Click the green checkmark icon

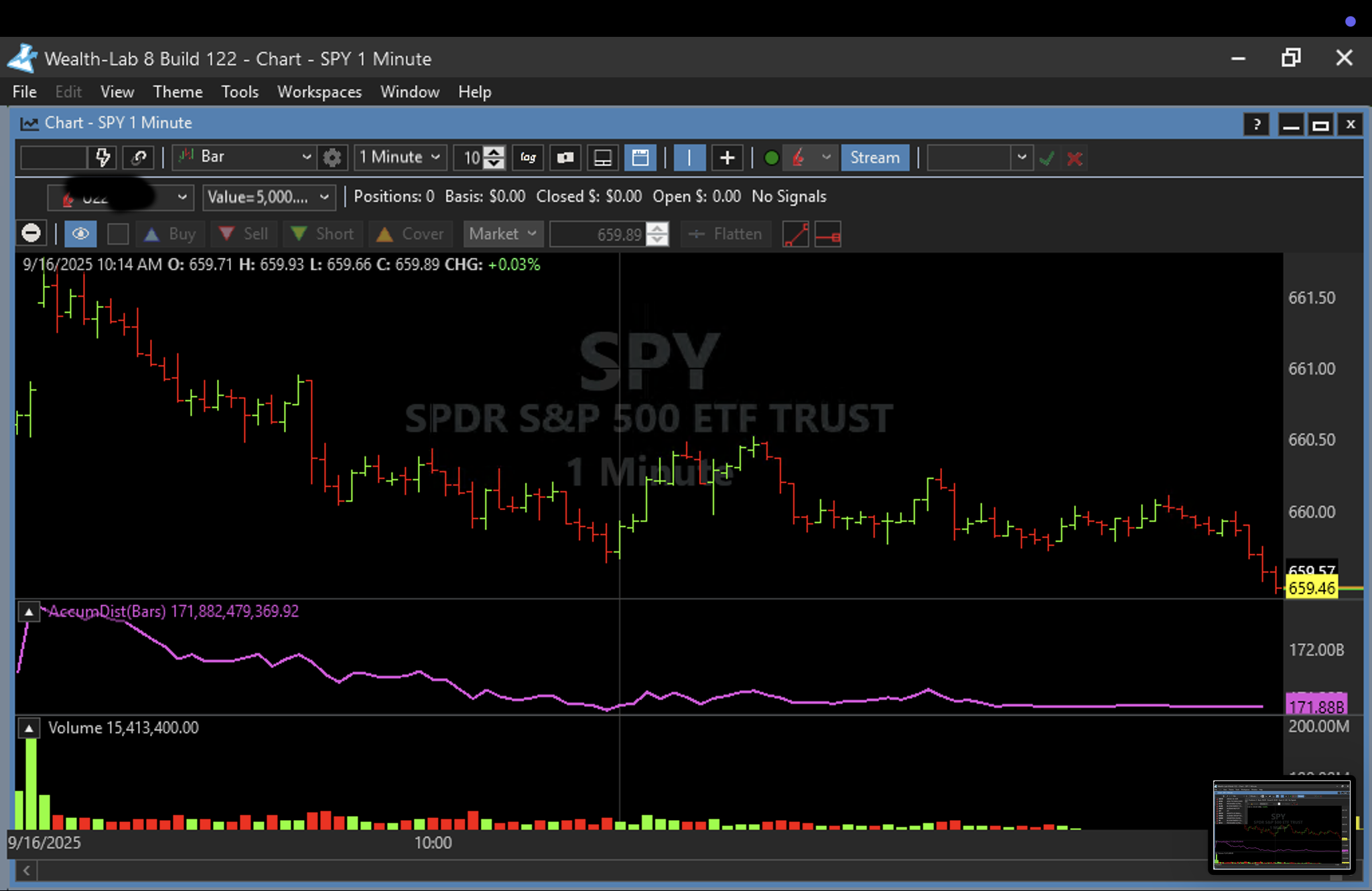coord(1046,158)
